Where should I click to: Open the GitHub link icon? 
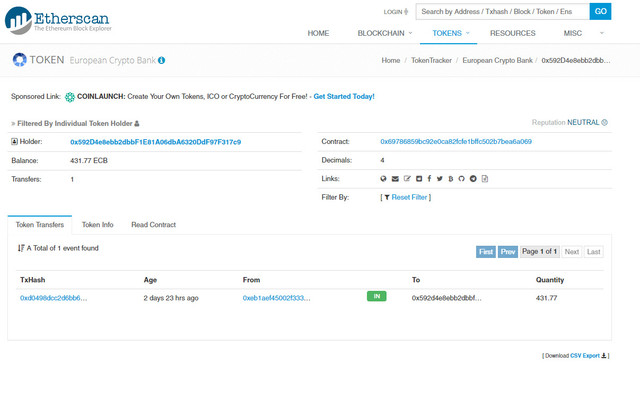(x=461, y=179)
